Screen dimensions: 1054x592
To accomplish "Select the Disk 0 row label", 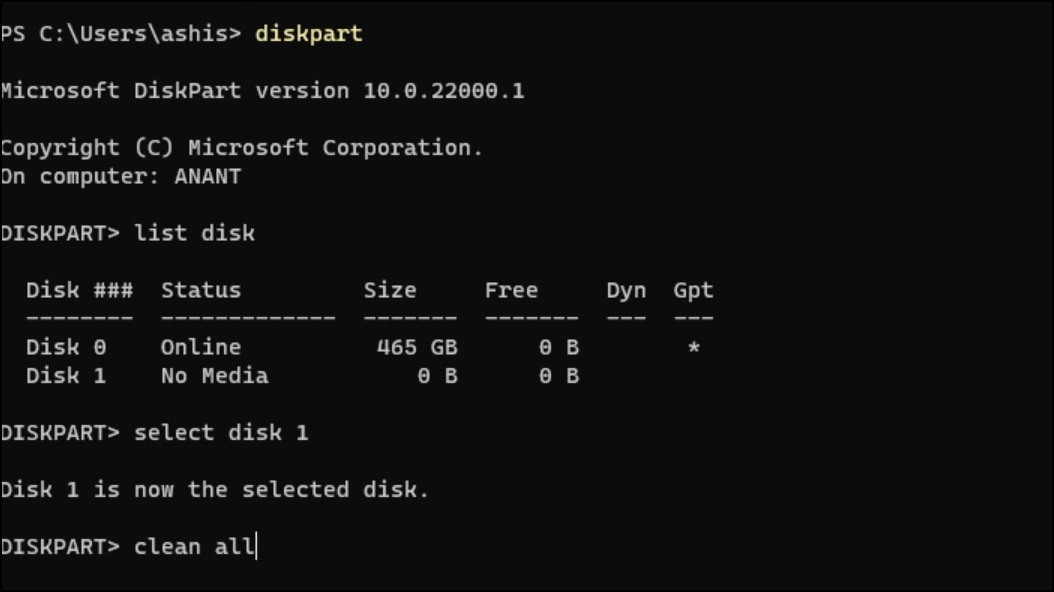I will pos(66,347).
